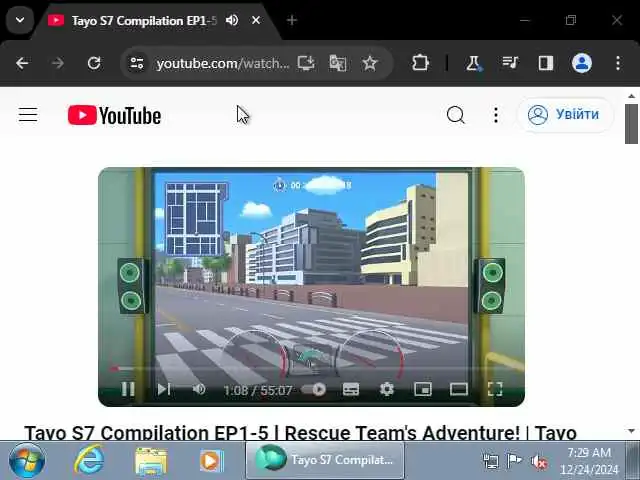Mute the video player volume
640x480 pixels.
tap(199, 389)
